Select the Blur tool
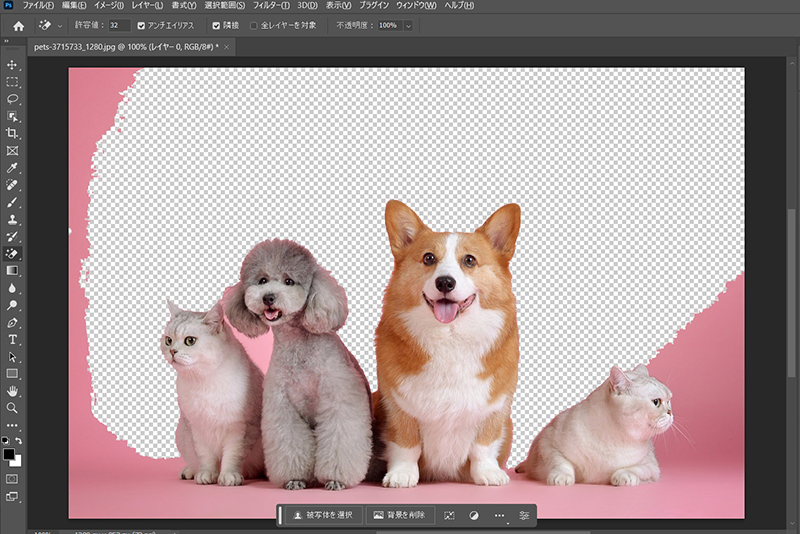This screenshot has height=534, width=800. (12, 288)
